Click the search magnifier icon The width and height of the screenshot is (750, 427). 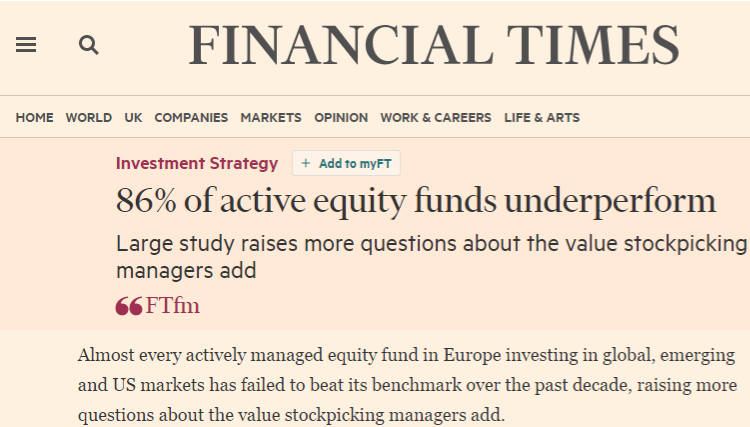click(x=88, y=45)
